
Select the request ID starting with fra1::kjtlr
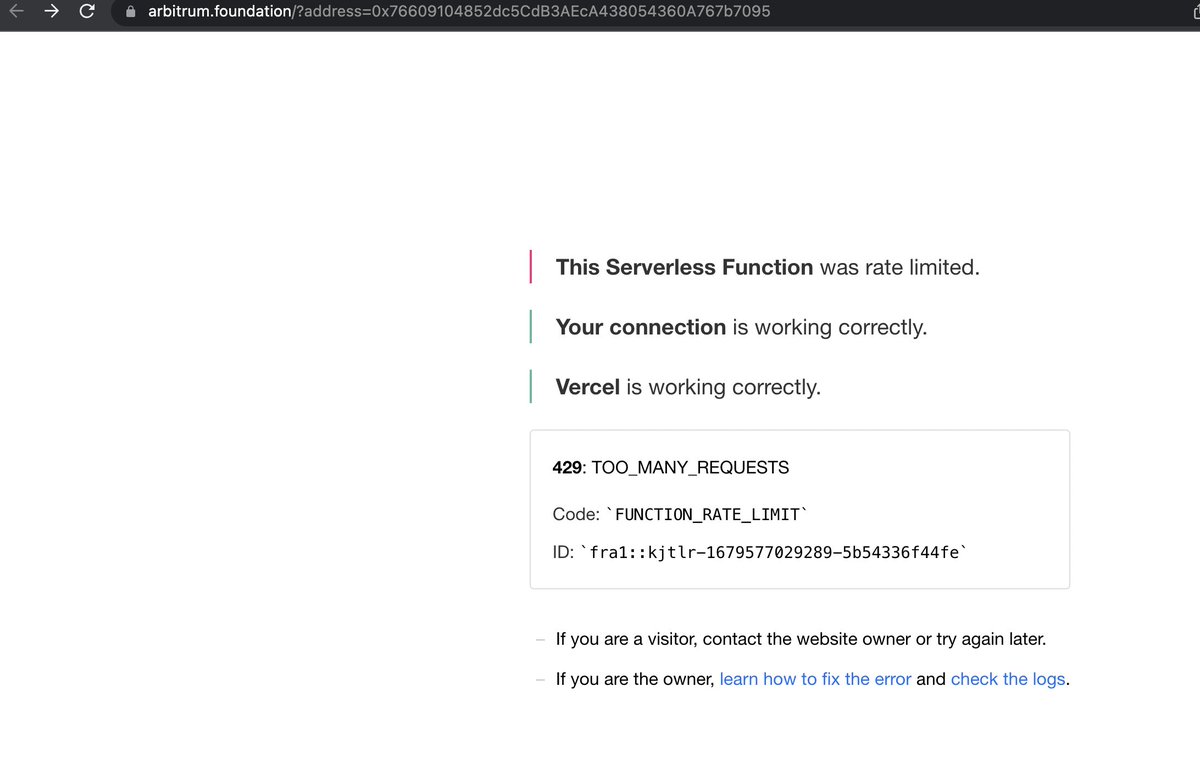click(x=773, y=551)
